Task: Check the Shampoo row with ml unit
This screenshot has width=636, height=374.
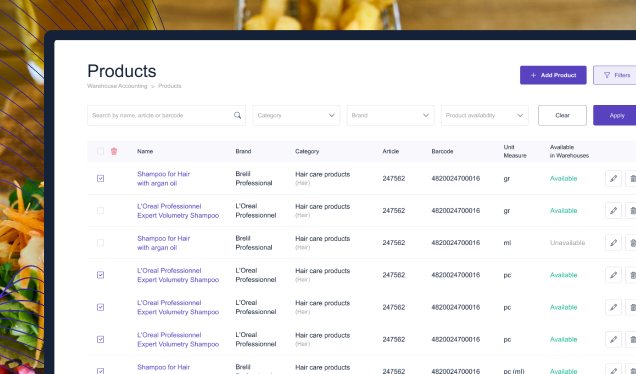Action: tap(101, 243)
